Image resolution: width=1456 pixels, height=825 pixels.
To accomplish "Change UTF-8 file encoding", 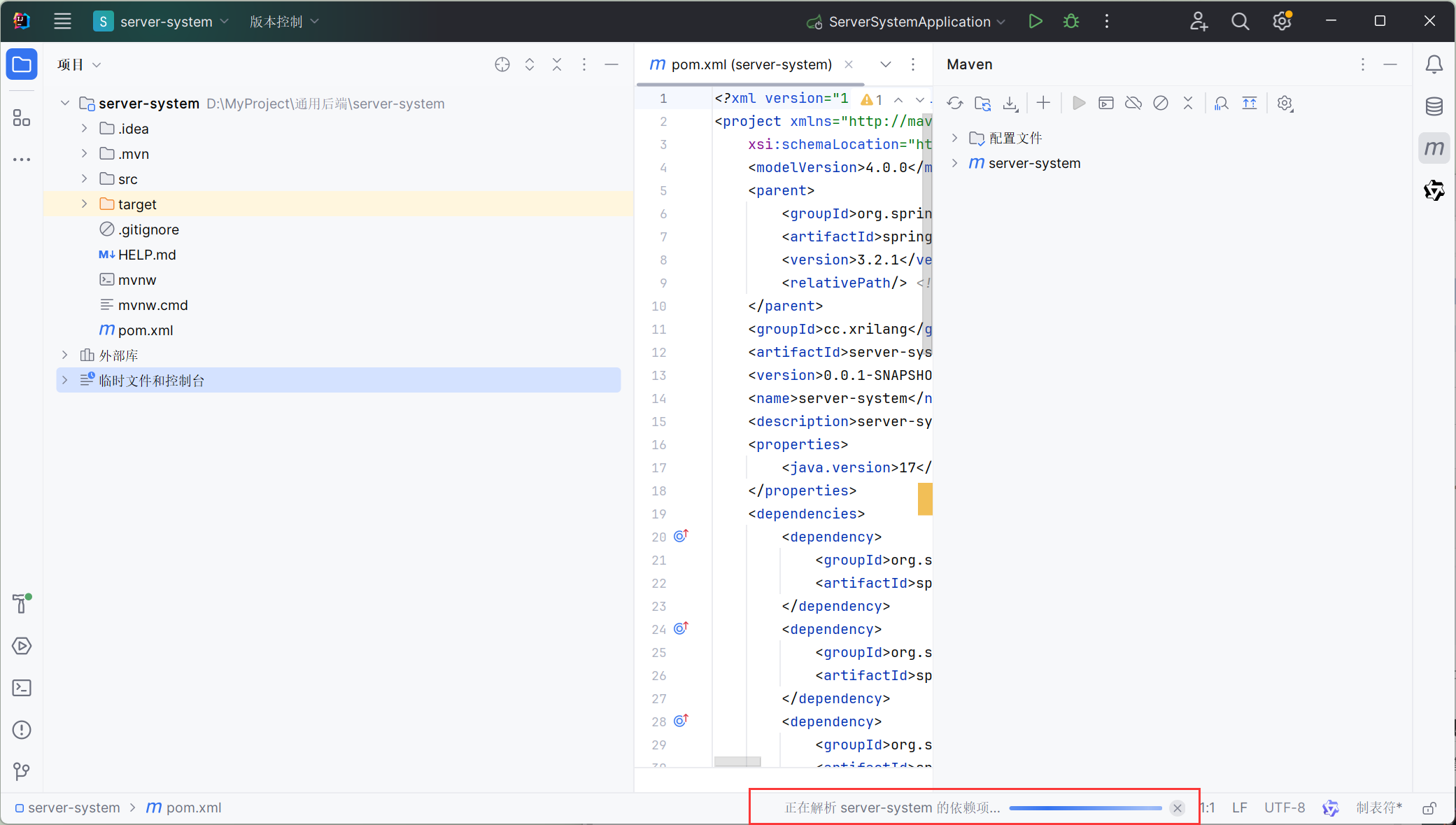I will 1285,808.
